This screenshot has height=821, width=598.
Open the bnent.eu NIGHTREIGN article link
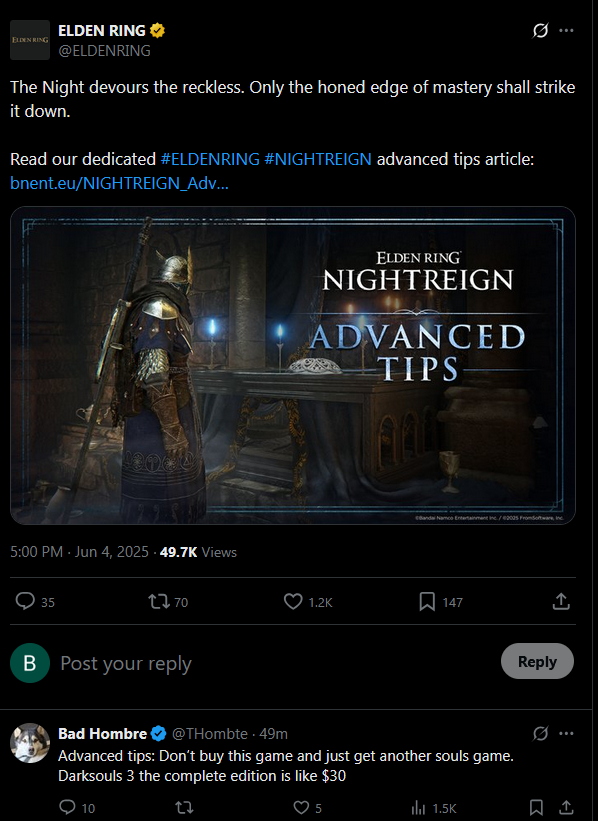click(119, 183)
